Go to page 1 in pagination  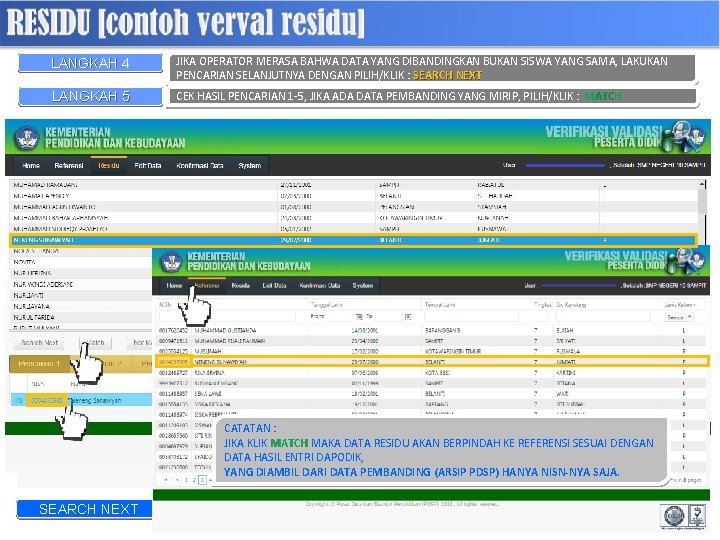[186, 480]
